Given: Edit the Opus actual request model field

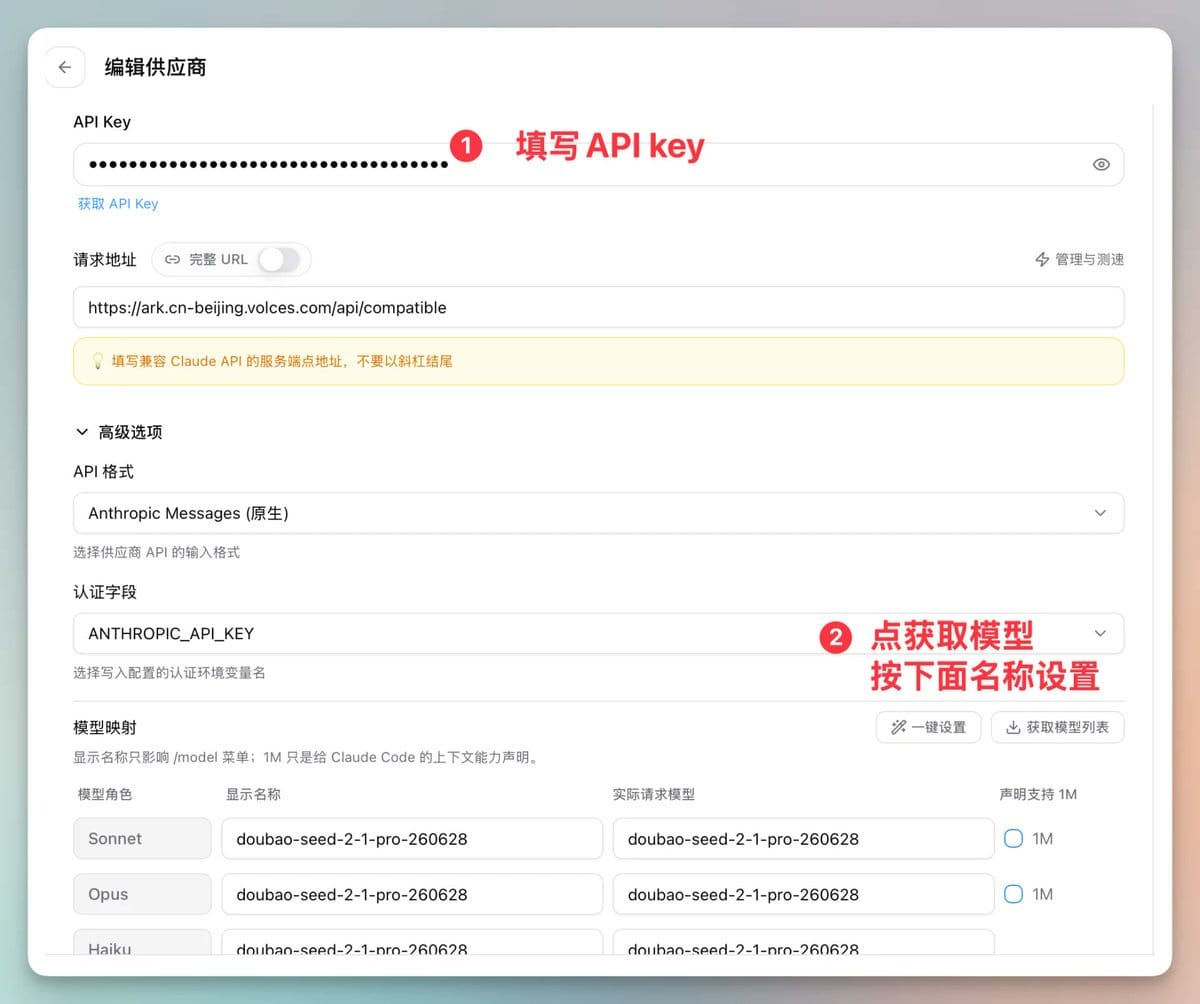Looking at the screenshot, I should click(803, 894).
